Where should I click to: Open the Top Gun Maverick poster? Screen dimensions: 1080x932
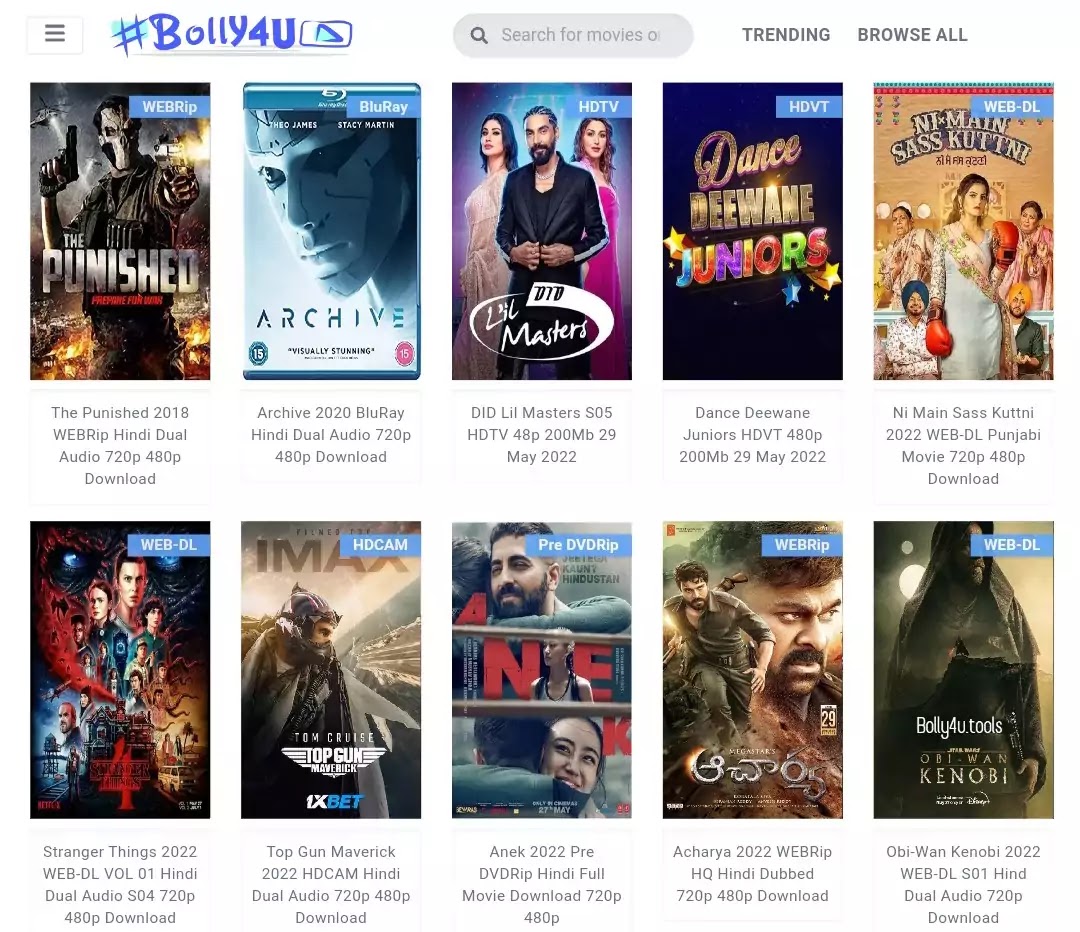coord(331,670)
